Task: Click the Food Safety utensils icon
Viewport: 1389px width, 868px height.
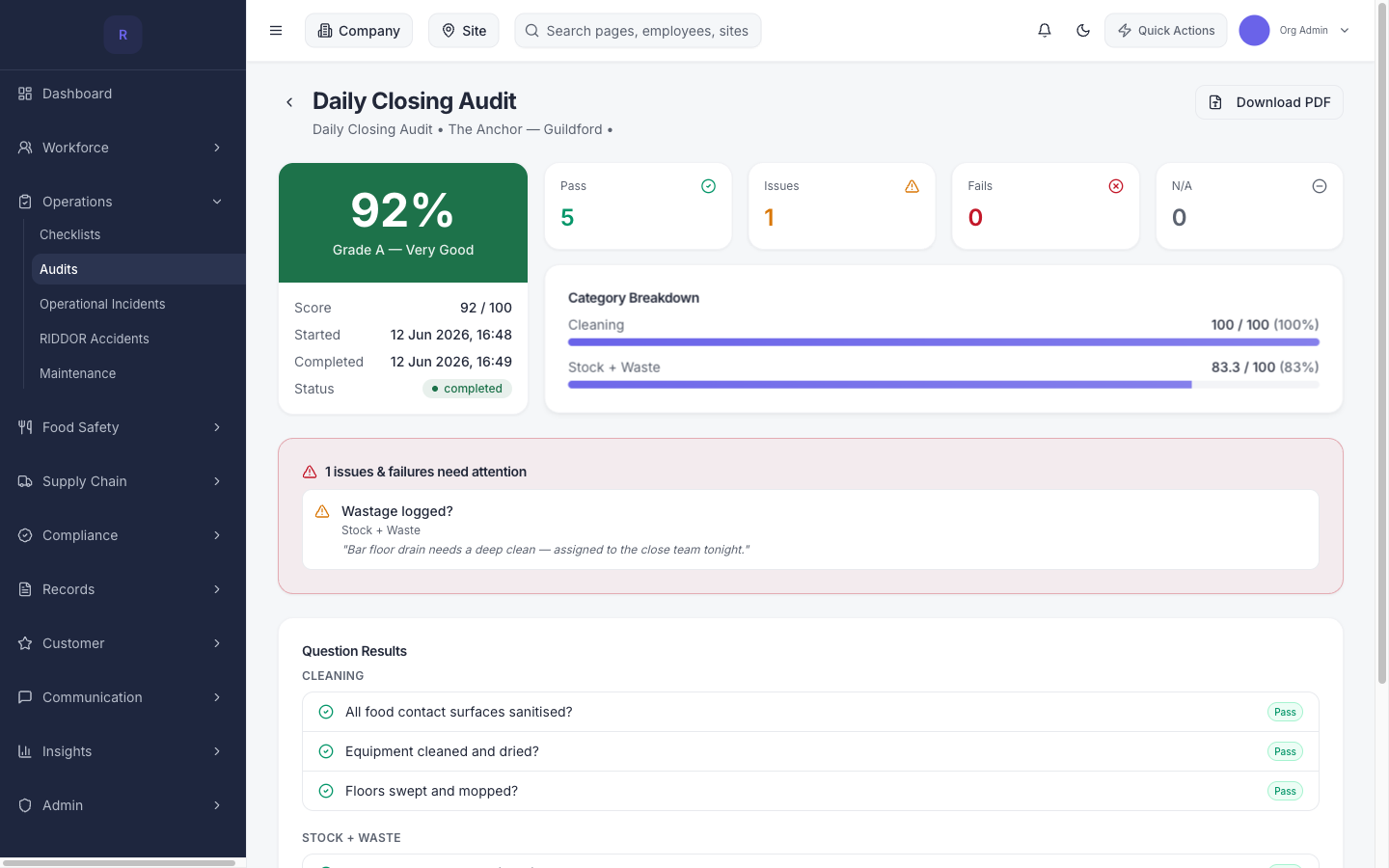Action: point(25,427)
